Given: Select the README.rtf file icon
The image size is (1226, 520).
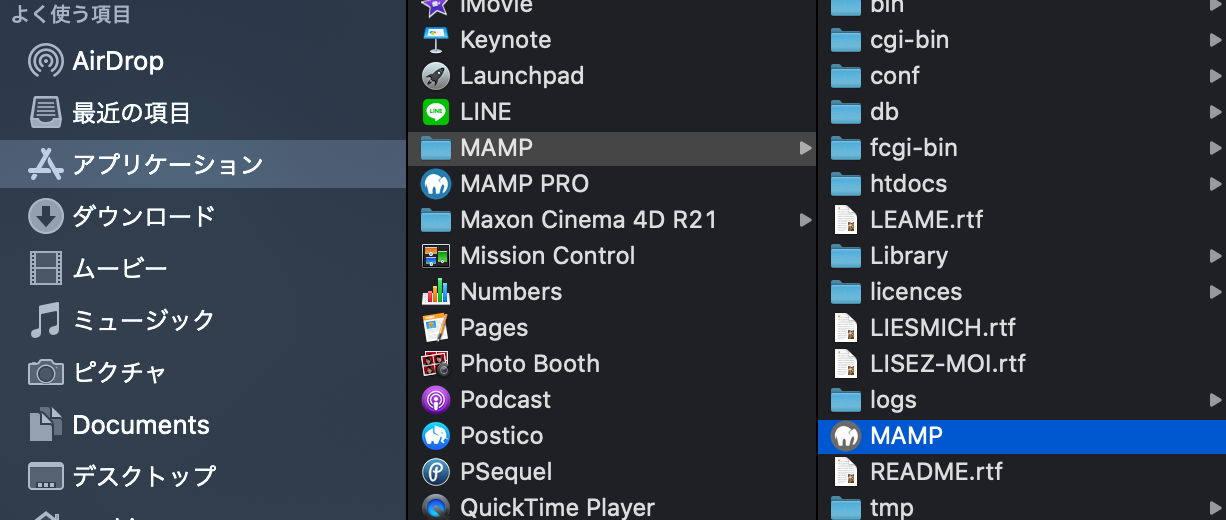Looking at the screenshot, I should (x=846, y=472).
